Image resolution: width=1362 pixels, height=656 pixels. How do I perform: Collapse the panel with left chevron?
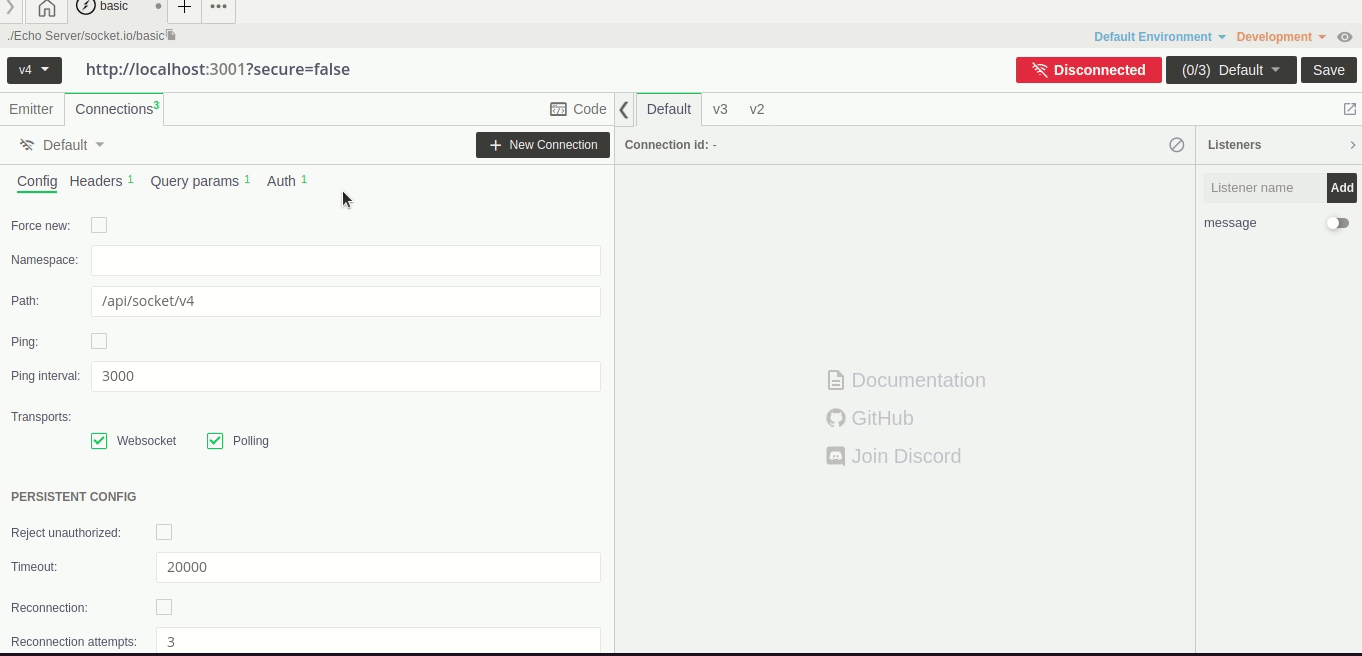(624, 110)
